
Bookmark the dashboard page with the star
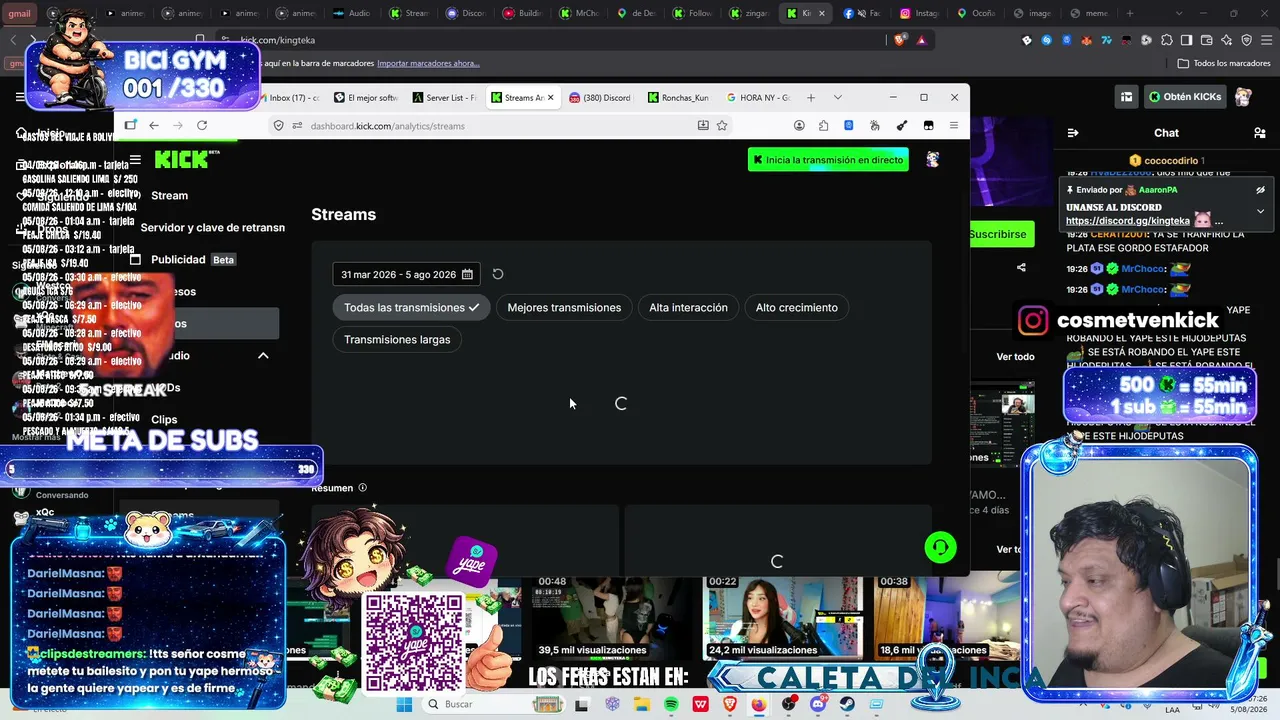point(722,125)
